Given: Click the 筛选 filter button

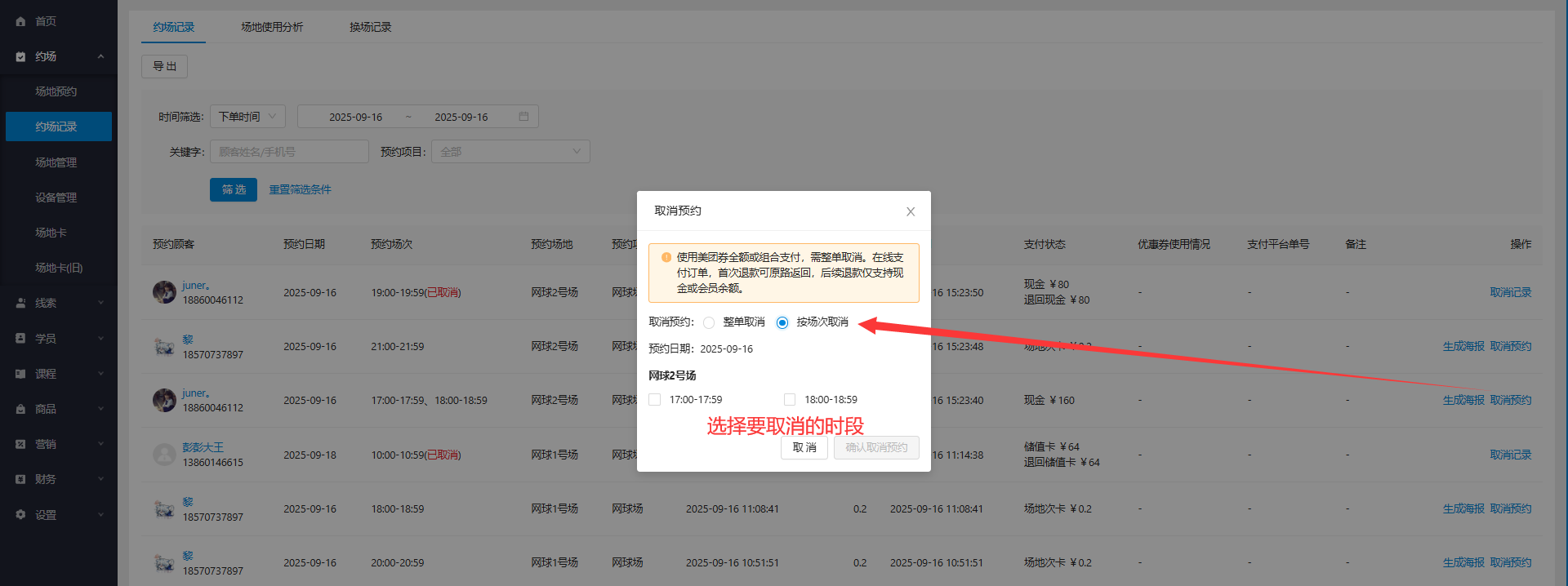Looking at the screenshot, I should pos(234,189).
